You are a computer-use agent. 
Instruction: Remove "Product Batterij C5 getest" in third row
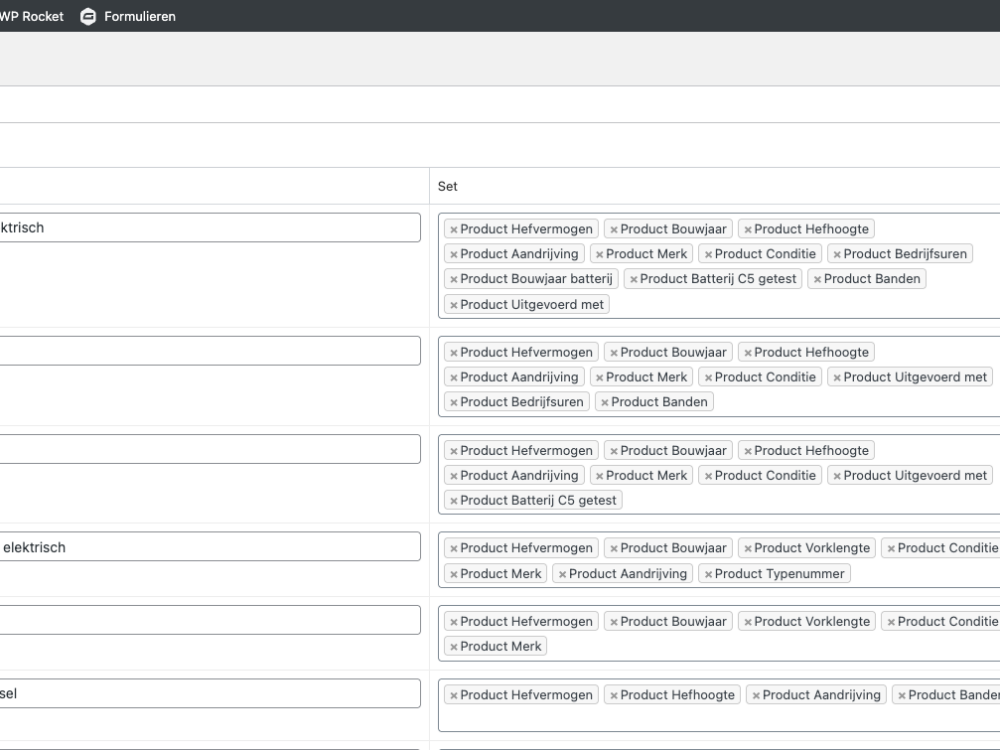pos(454,501)
